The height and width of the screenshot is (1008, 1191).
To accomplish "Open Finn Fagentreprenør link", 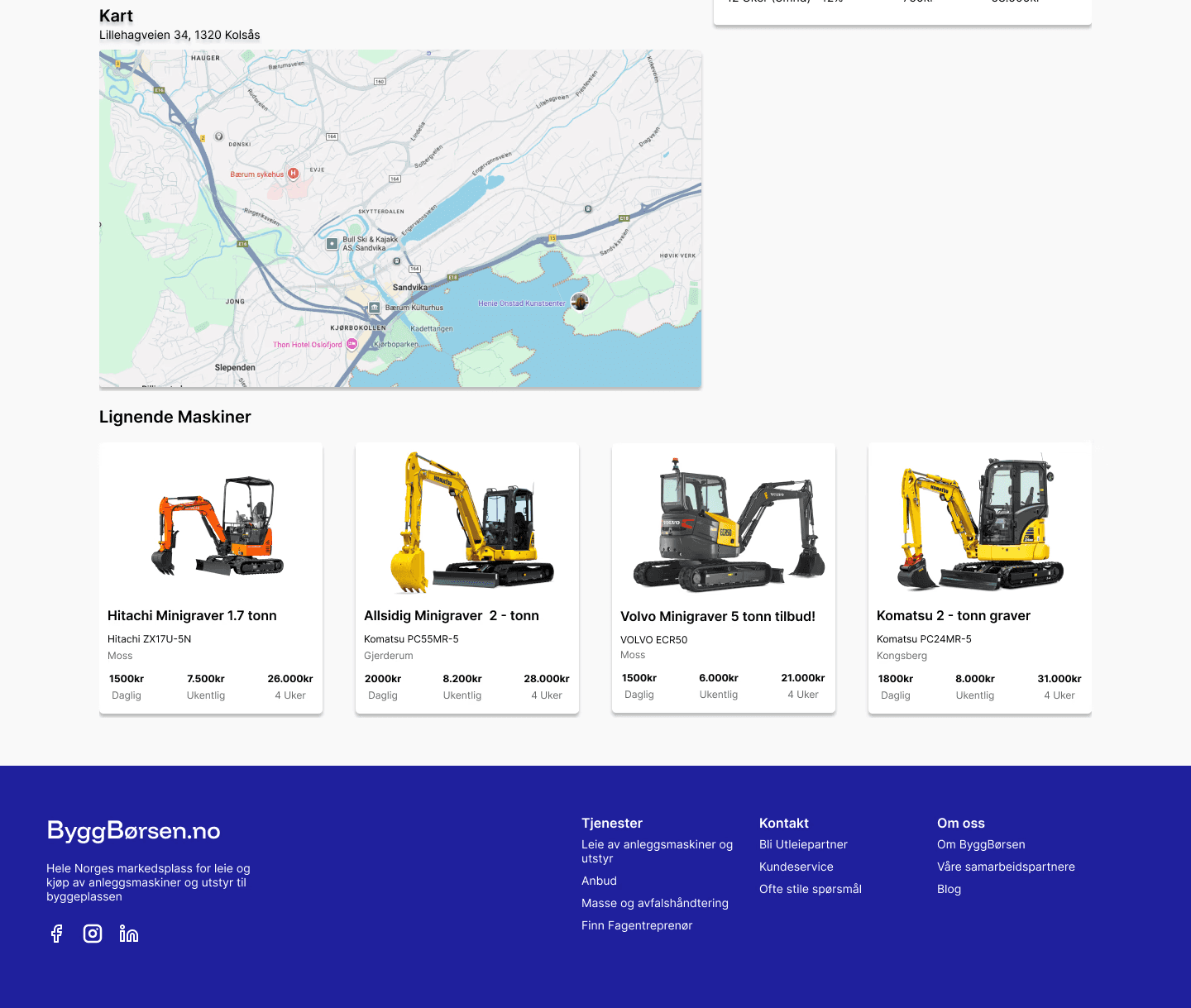I will [637, 925].
